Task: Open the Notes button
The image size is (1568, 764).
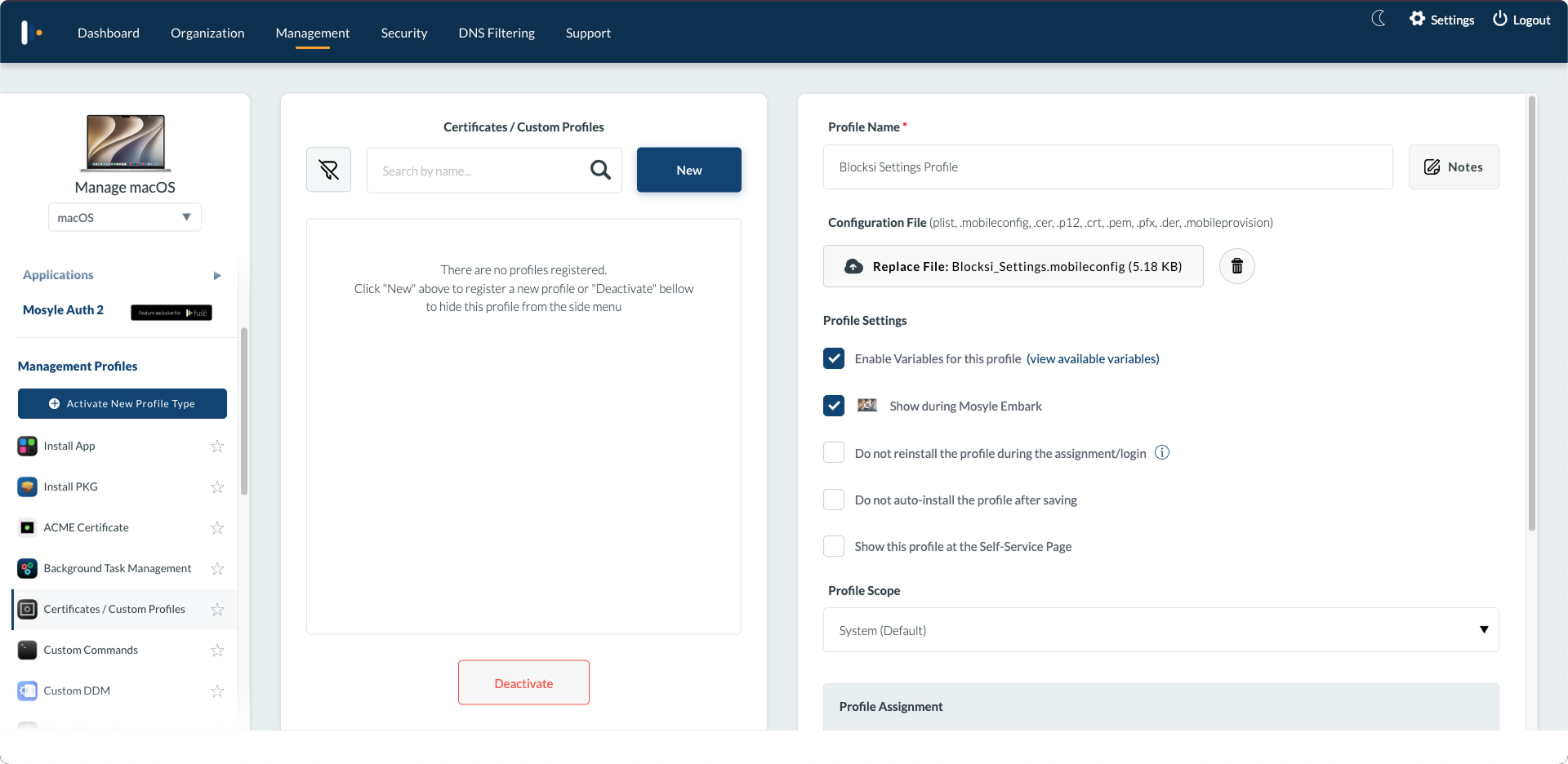Action: [1454, 167]
